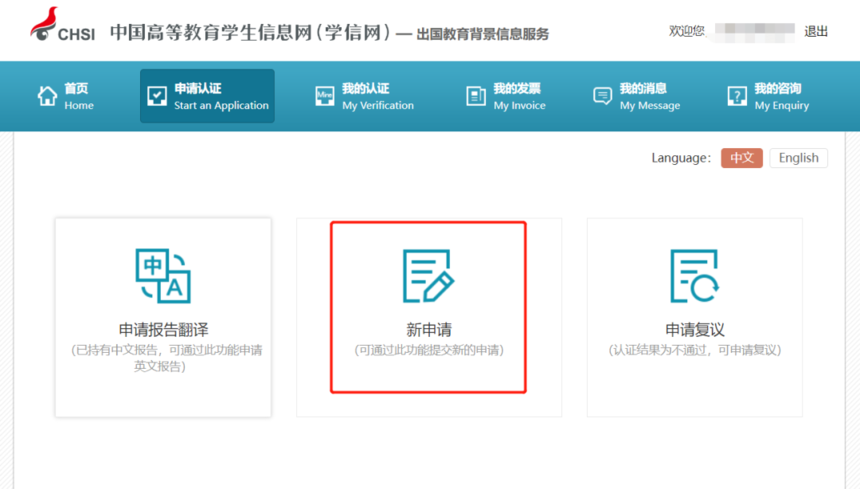Open the 我的咨询 My Enquiry tab
This screenshot has height=489, width=860.
(768, 96)
